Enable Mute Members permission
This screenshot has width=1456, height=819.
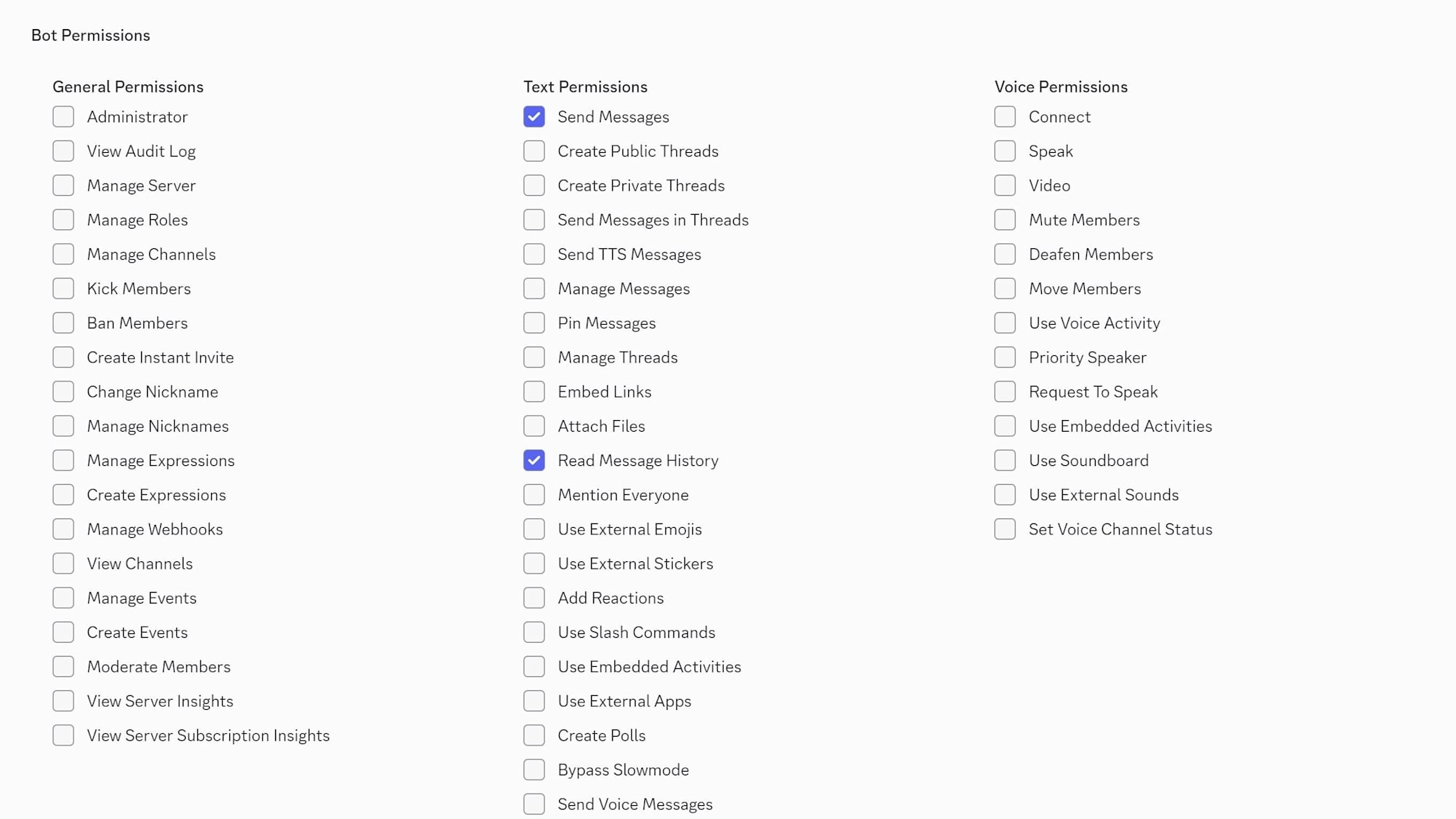click(1005, 220)
